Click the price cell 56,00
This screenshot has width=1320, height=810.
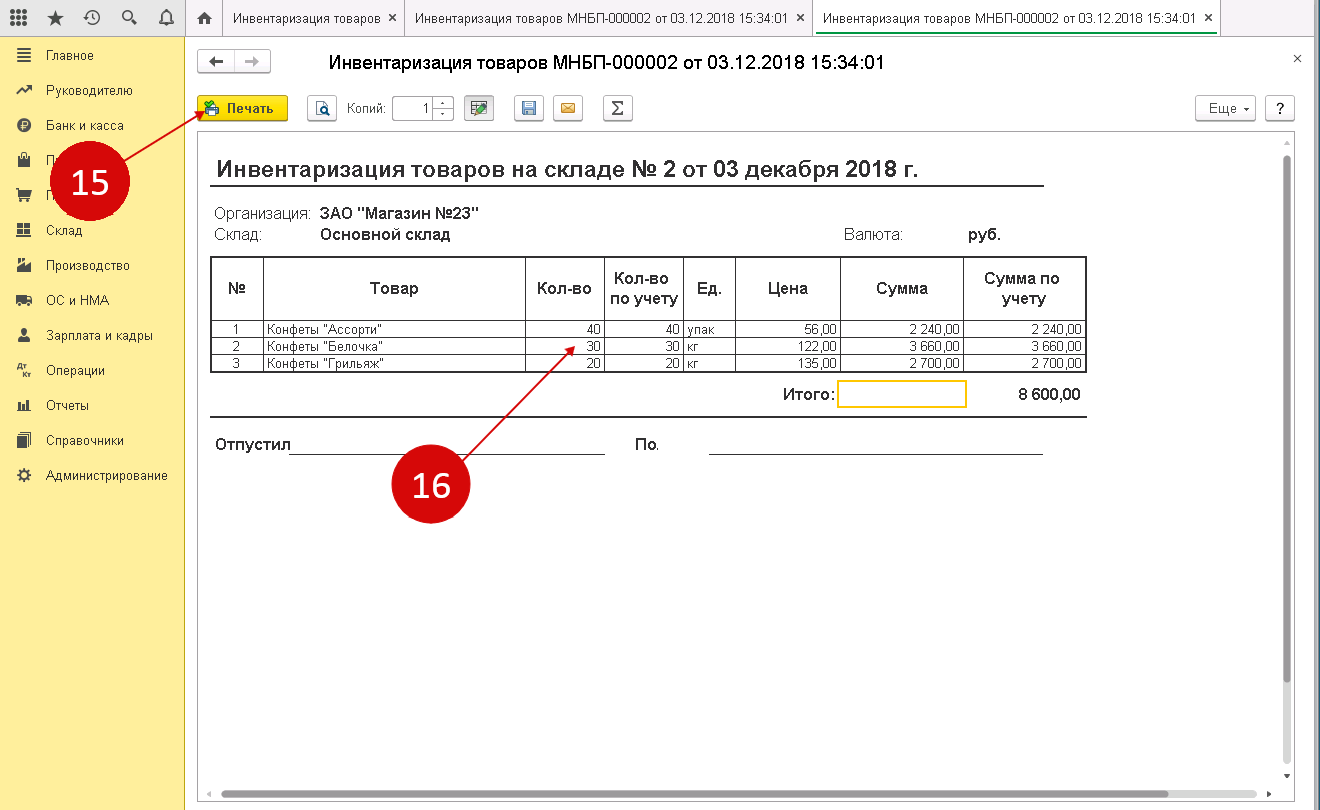pyautogui.click(x=788, y=329)
